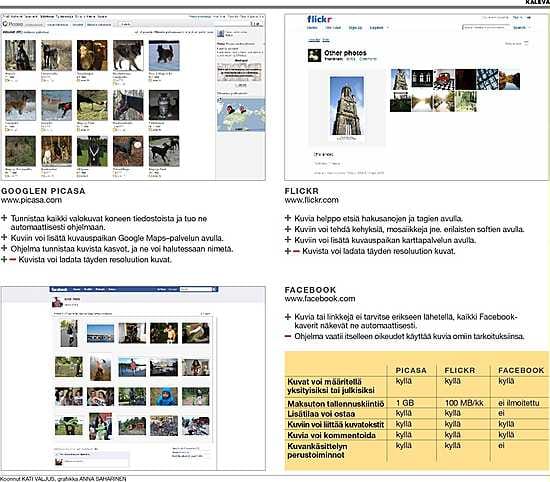Click the Facebook search magnifier button
The image size is (550, 482).
tap(214, 289)
